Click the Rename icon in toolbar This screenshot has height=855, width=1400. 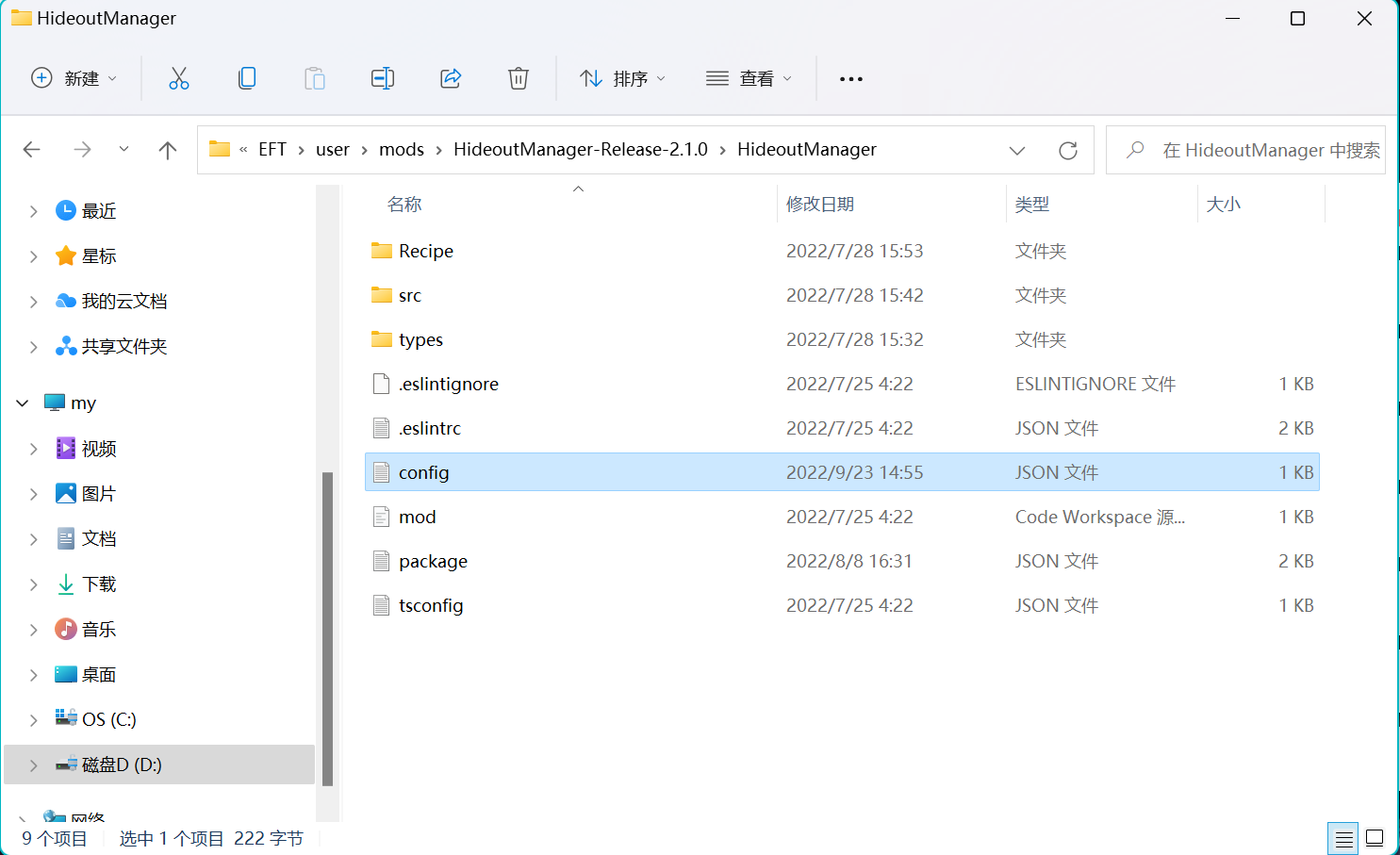click(382, 78)
